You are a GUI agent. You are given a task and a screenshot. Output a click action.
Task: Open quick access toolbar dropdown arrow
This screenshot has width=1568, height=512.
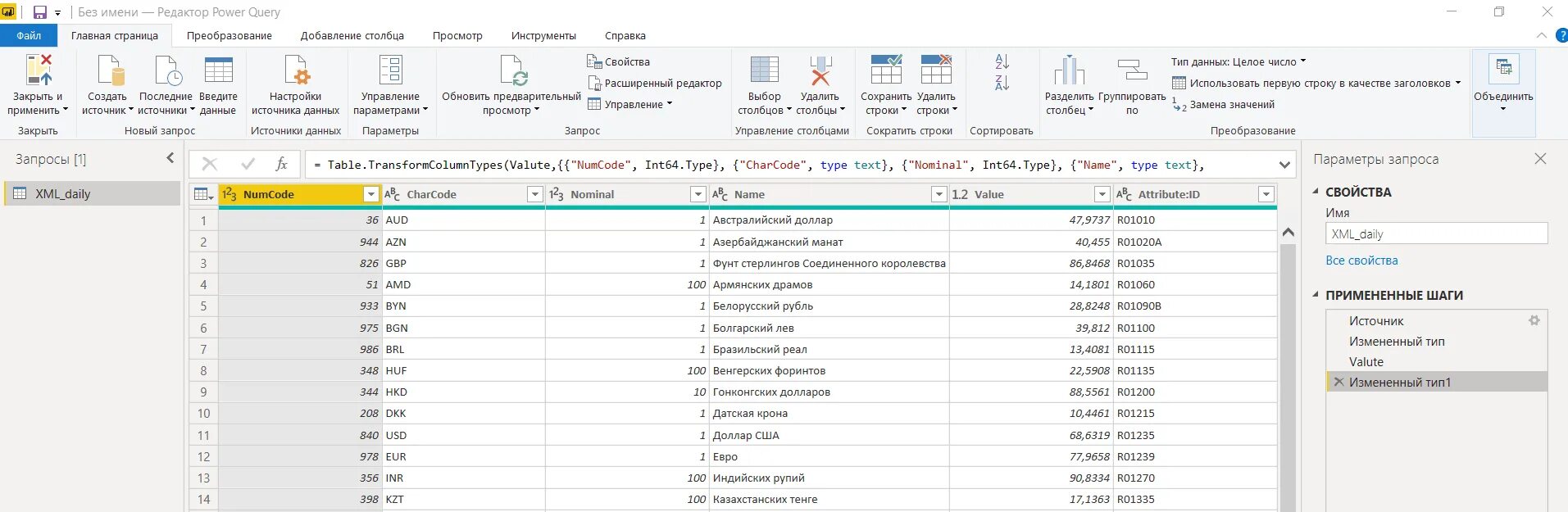tap(57, 13)
